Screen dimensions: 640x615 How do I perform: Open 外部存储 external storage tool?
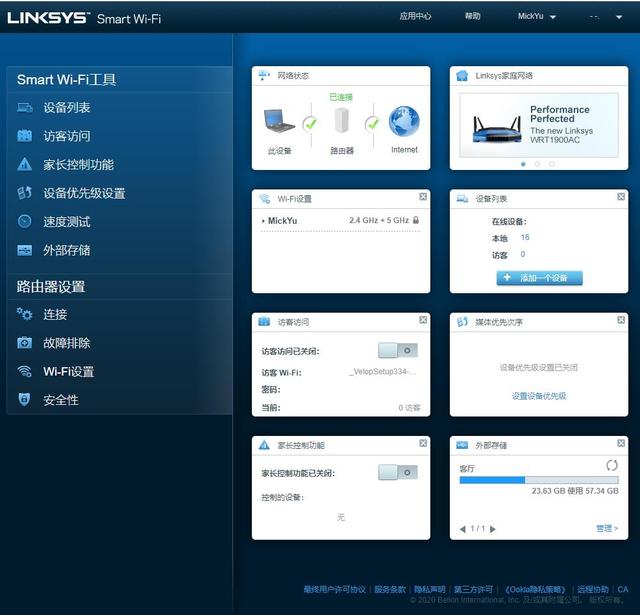(x=67, y=250)
